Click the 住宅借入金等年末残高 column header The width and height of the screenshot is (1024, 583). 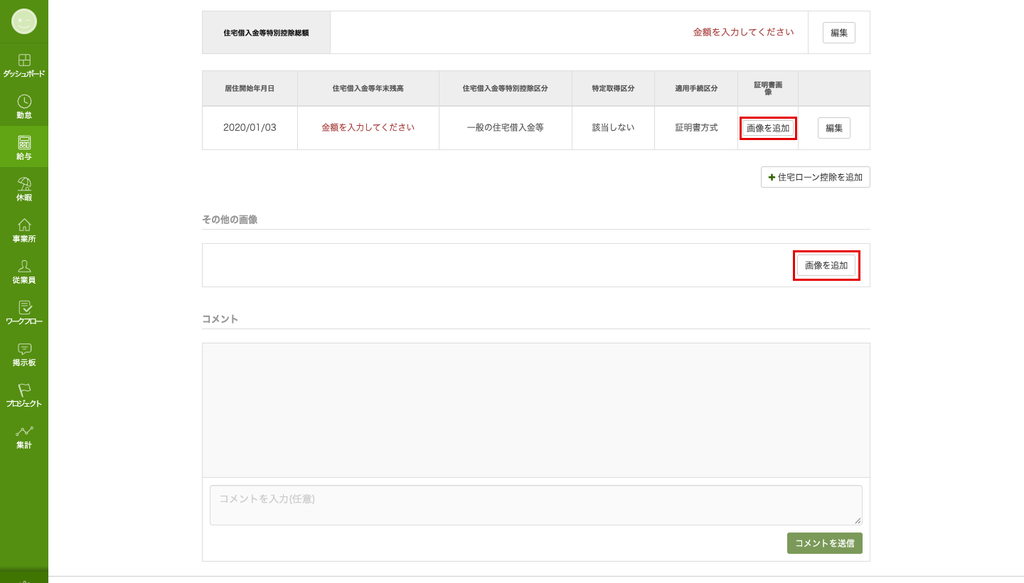(x=368, y=88)
